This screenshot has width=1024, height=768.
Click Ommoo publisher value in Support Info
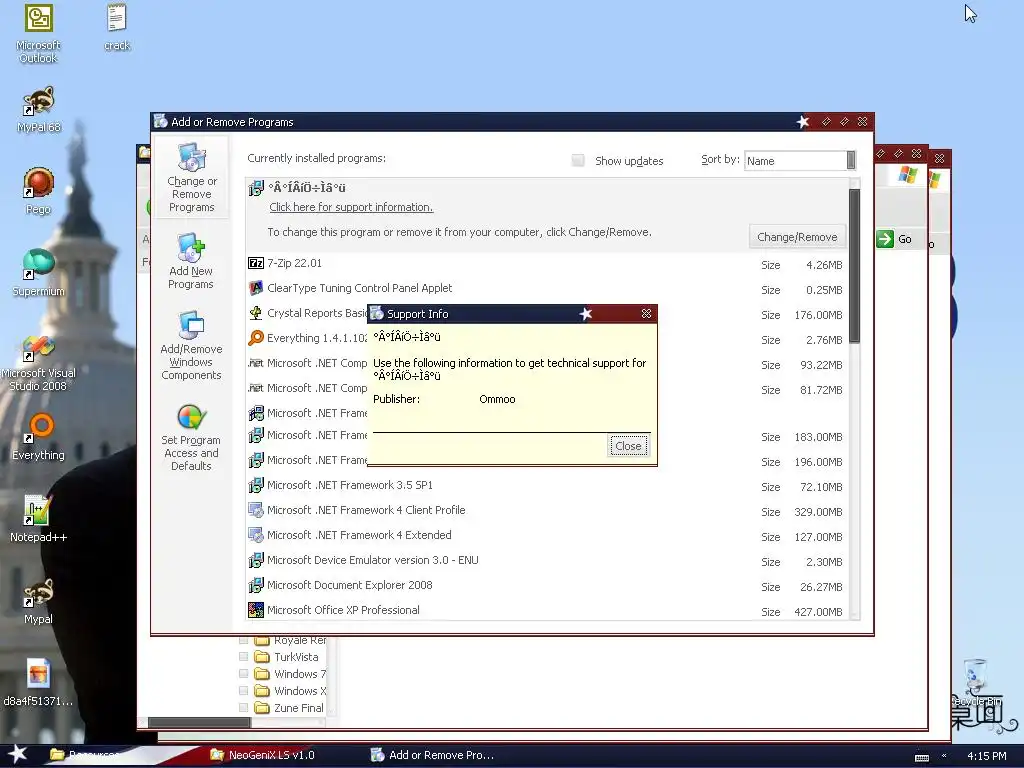point(497,399)
